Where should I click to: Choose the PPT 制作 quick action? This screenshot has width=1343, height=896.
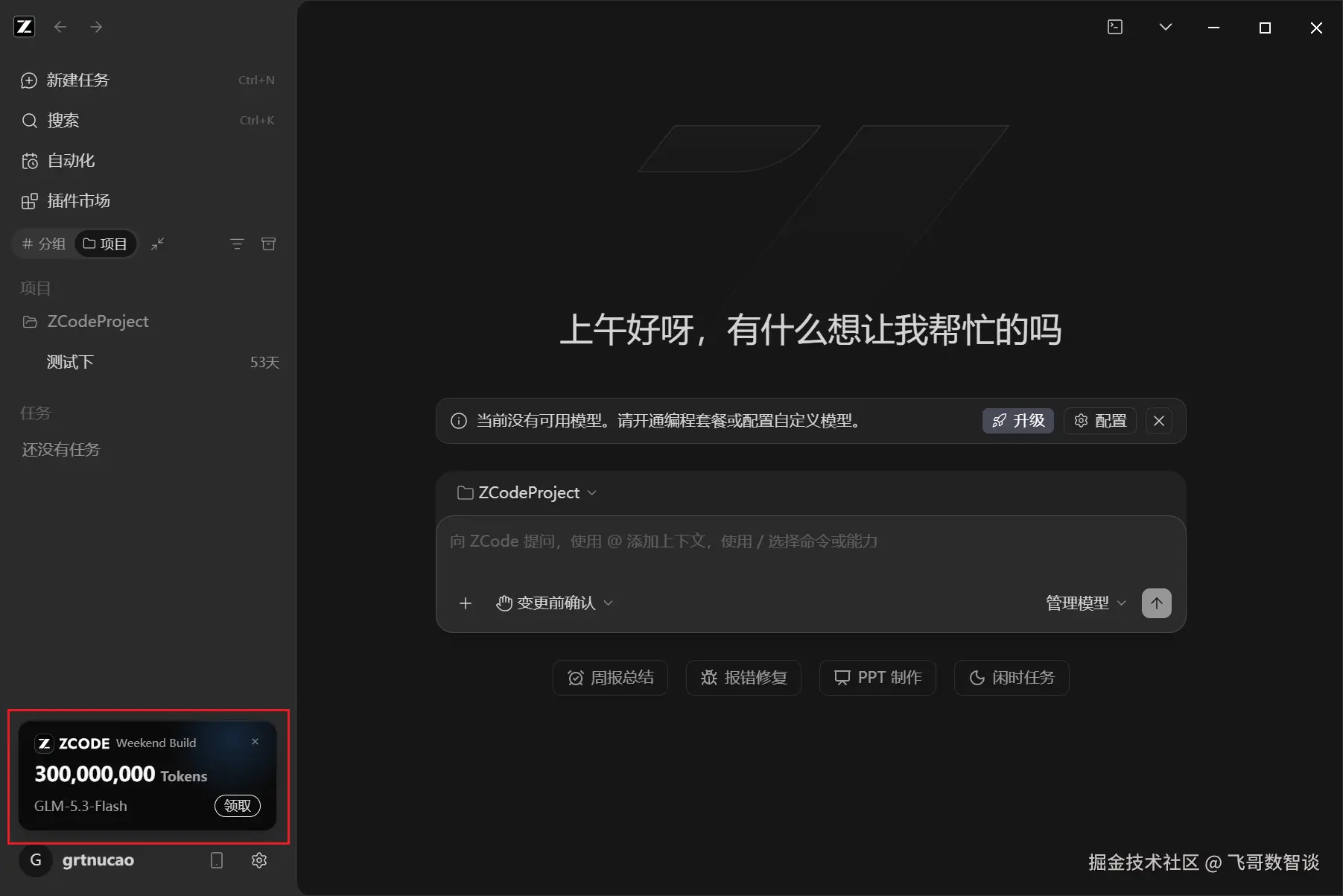coord(877,678)
